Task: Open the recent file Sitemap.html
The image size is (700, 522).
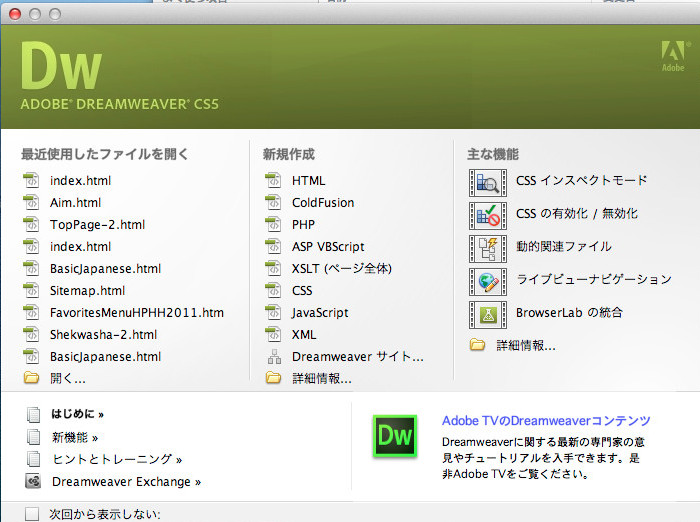Action: (88, 291)
